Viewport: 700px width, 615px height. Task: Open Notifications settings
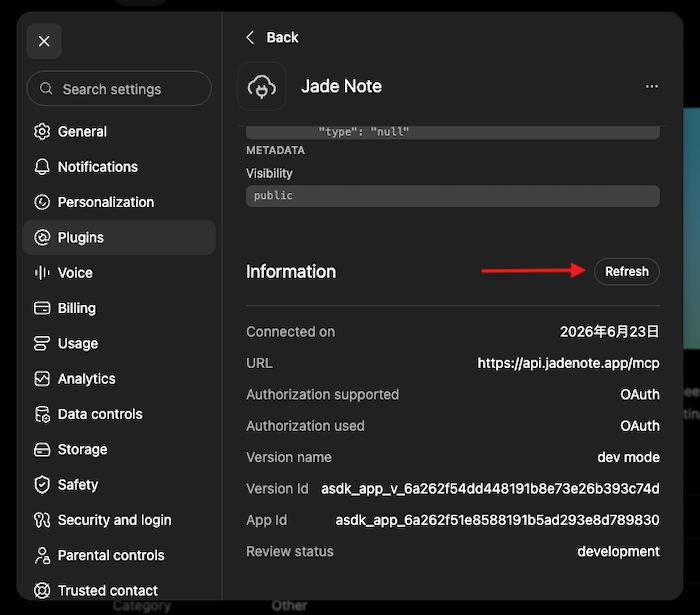pos(119,167)
